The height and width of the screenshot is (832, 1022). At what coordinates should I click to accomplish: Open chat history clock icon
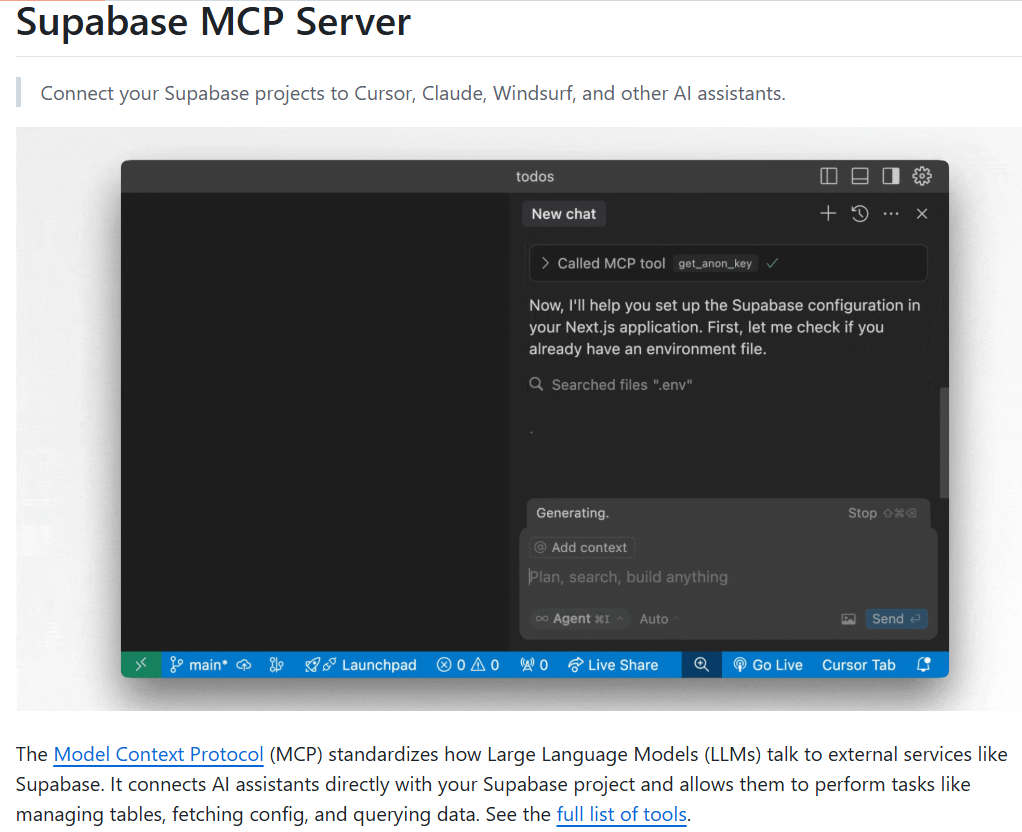(860, 213)
